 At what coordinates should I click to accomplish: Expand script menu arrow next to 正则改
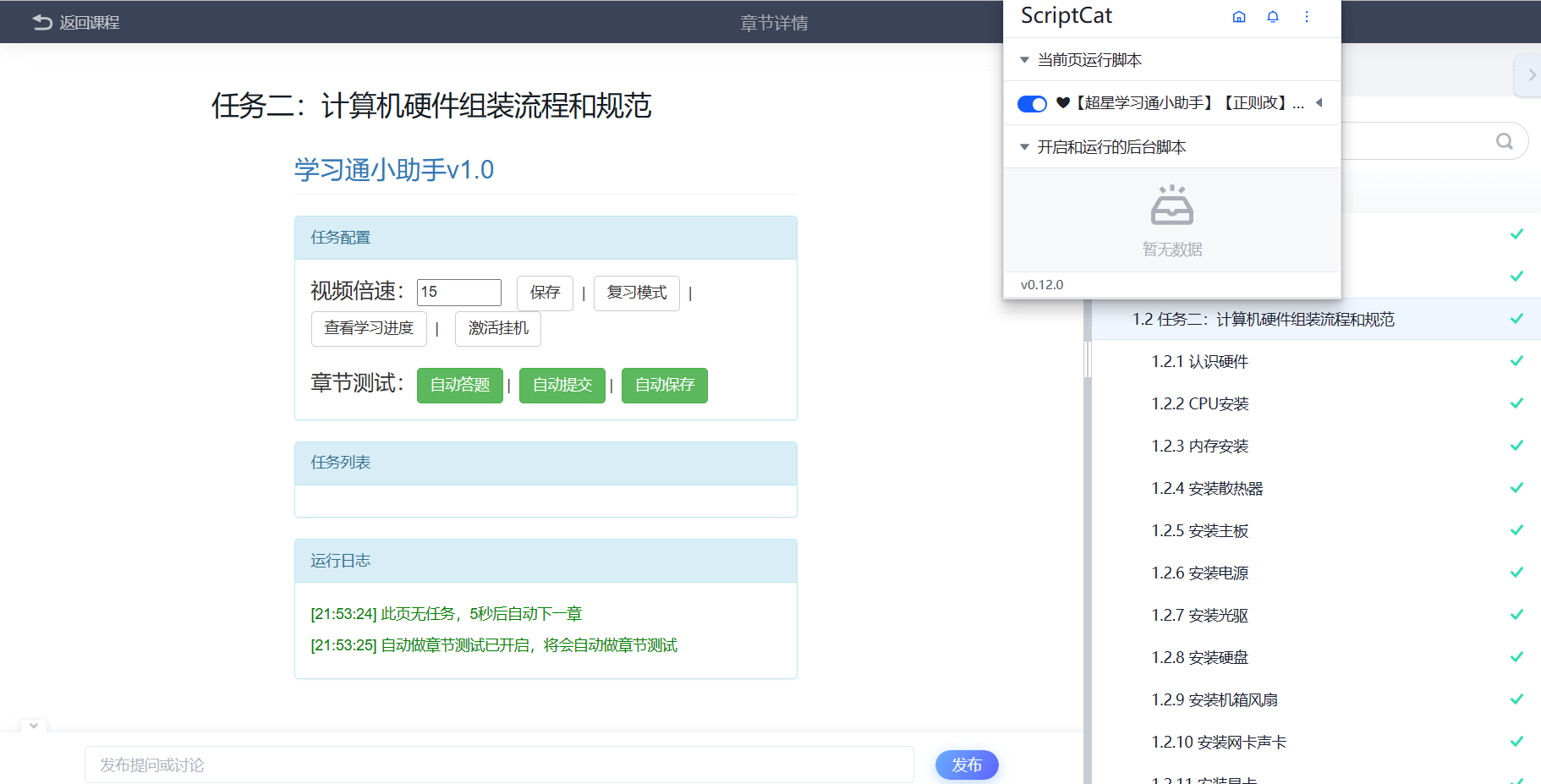(1319, 102)
